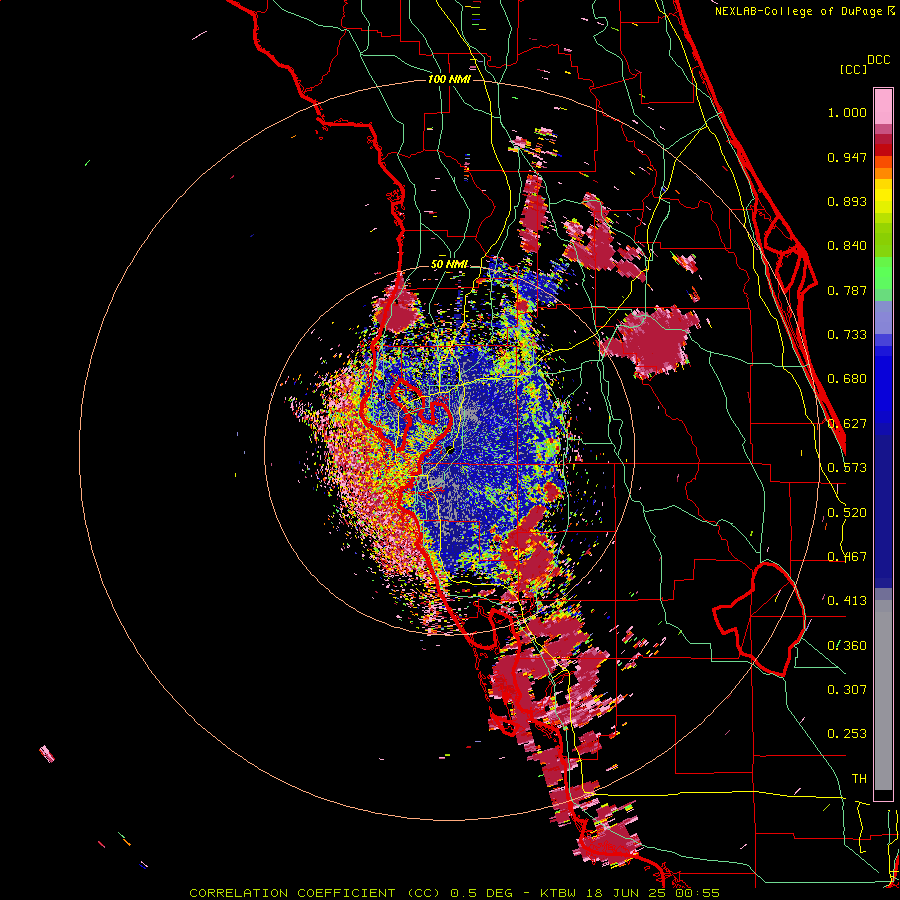Click the NEXLAB-College of DuPage attribution text
Image resolution: width=900 pixels, height=900 pixels.
pyautogui.click(x=805, y=11)
